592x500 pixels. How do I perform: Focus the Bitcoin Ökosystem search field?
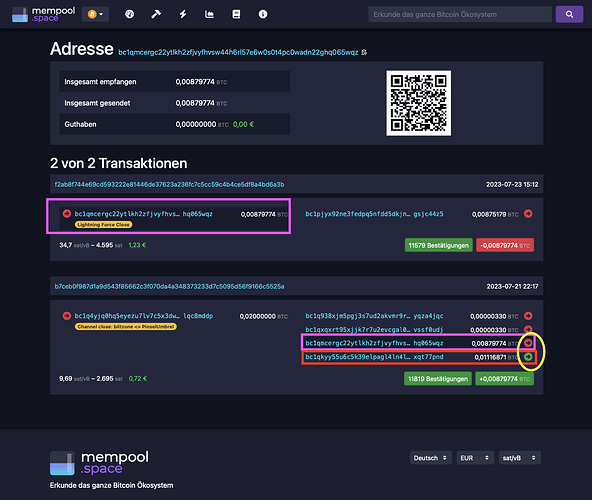(460, 14)
